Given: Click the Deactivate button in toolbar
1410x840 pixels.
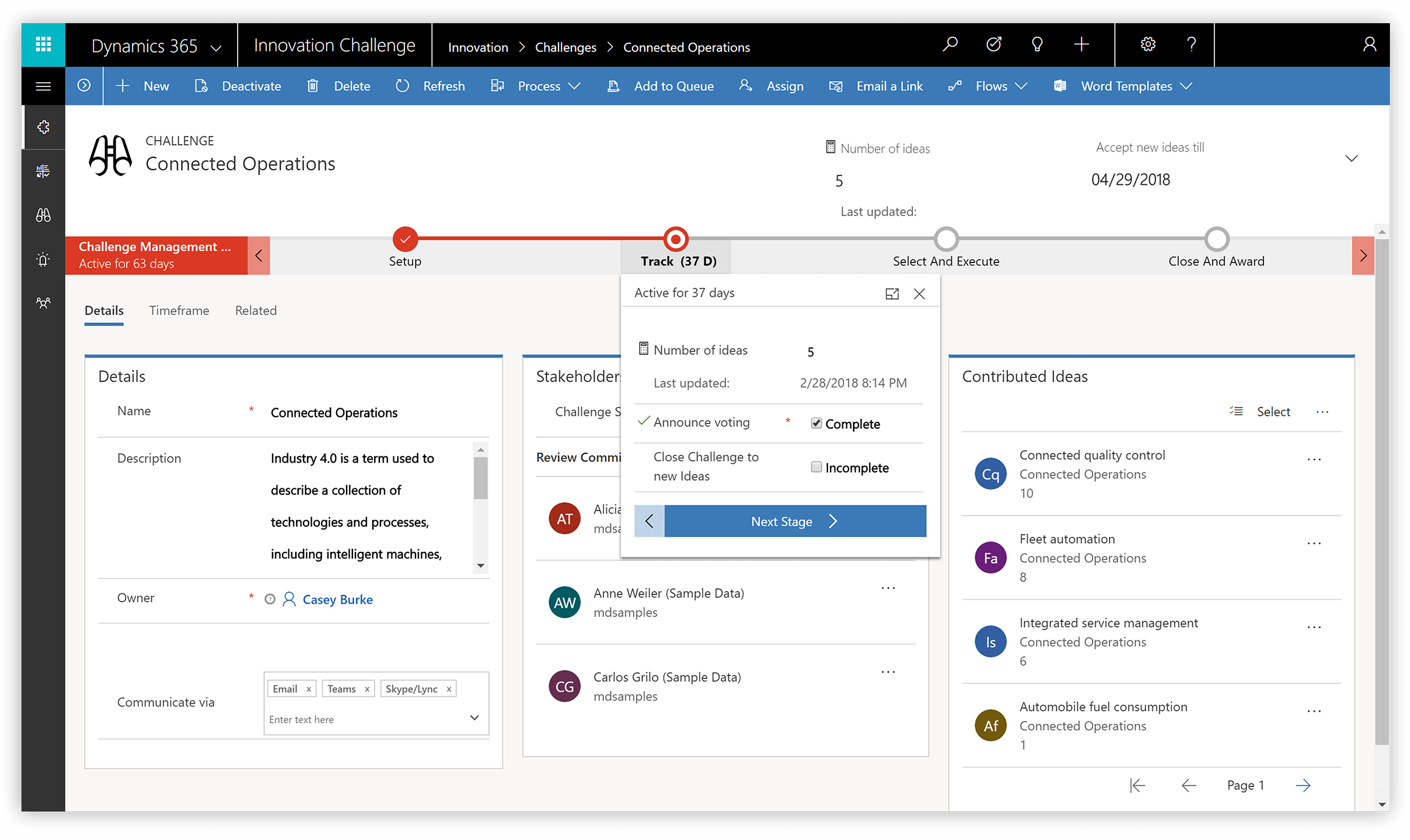Looking at the screenshot, I should pyautogui.click(x=239, y=85).
